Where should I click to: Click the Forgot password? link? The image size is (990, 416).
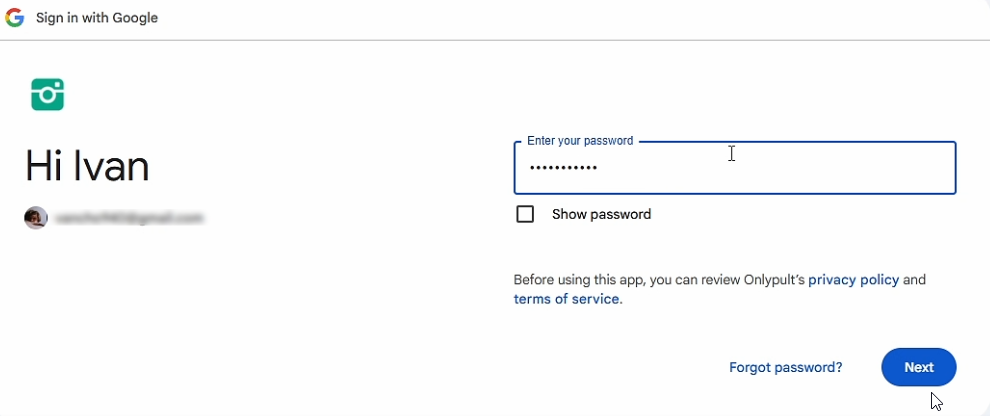(785, 367)
